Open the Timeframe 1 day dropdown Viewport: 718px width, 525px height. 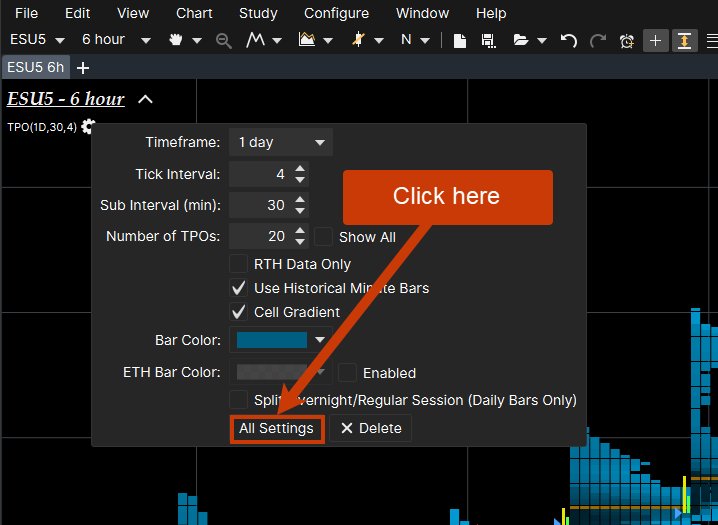pos(281,142)
